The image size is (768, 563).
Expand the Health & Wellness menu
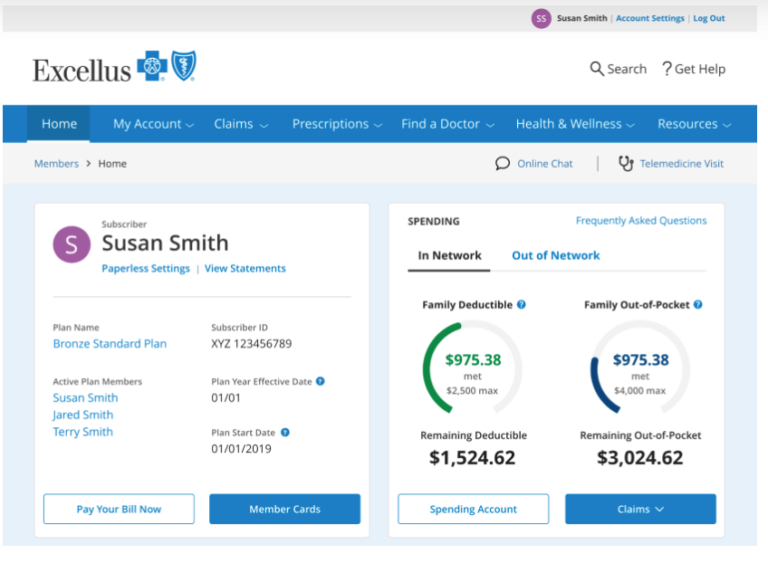[x=575, y=124]
